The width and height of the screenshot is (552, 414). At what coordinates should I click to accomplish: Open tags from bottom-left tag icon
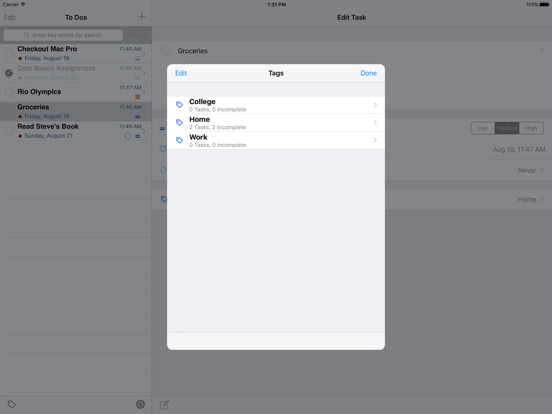point(12,404)
